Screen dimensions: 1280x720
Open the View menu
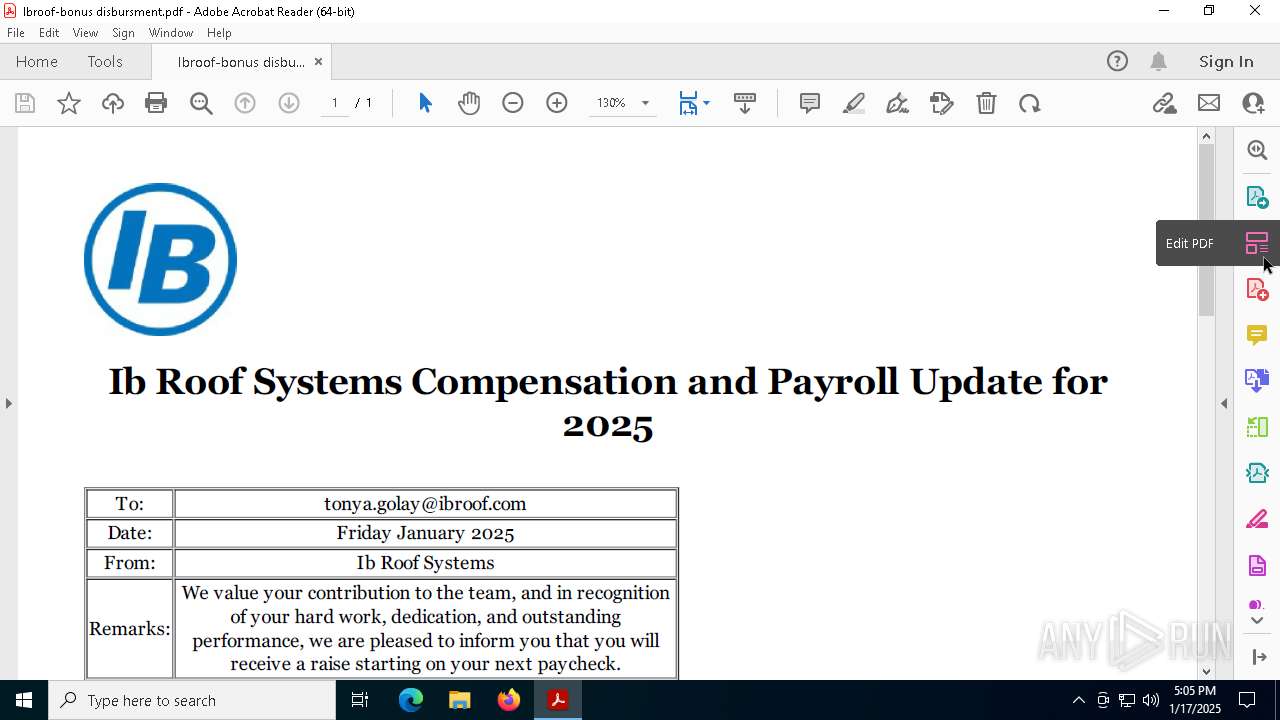point(85,33)
